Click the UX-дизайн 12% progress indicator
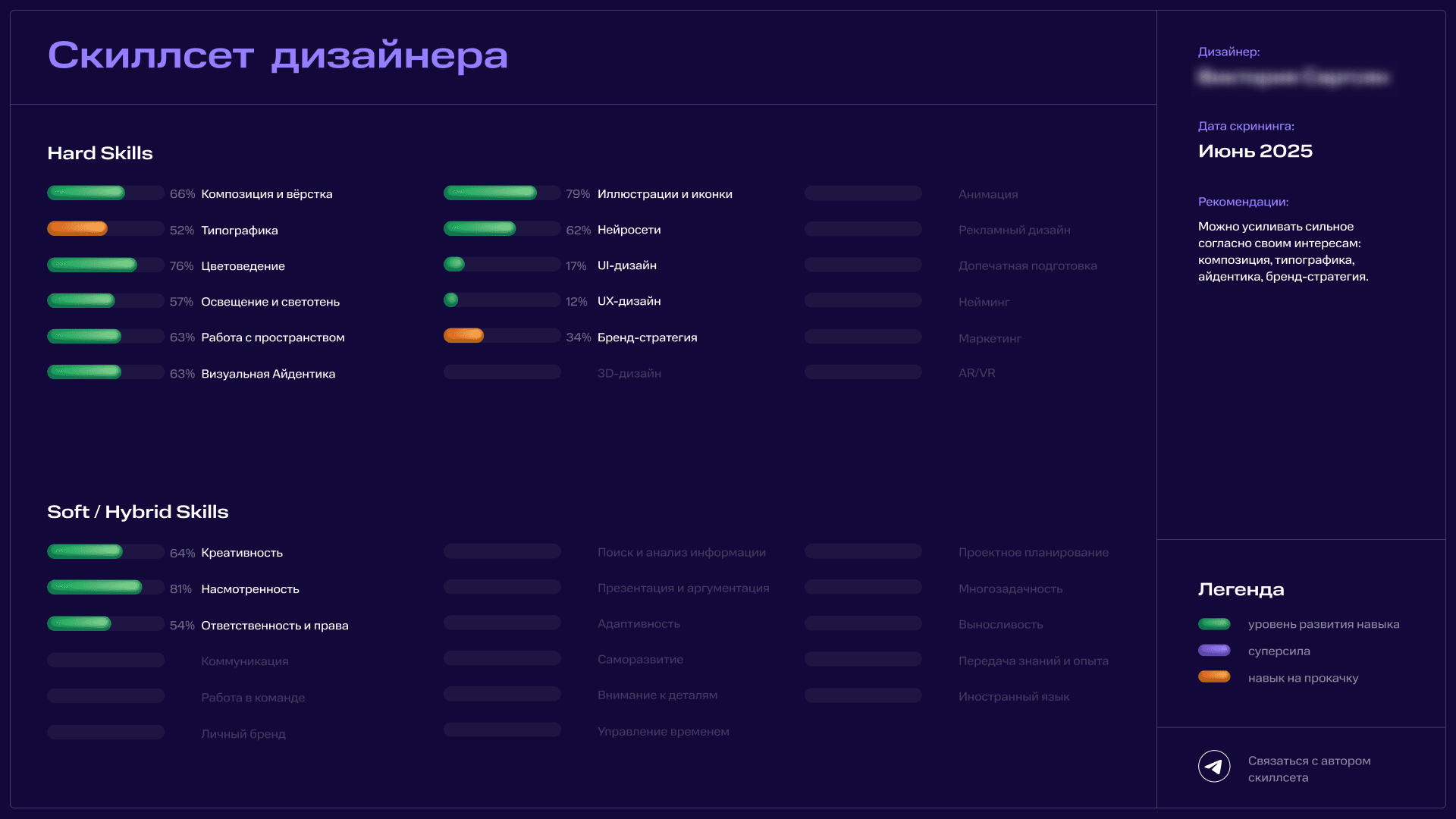Screen dimensions: 1456x819 [x=451, y=300]
